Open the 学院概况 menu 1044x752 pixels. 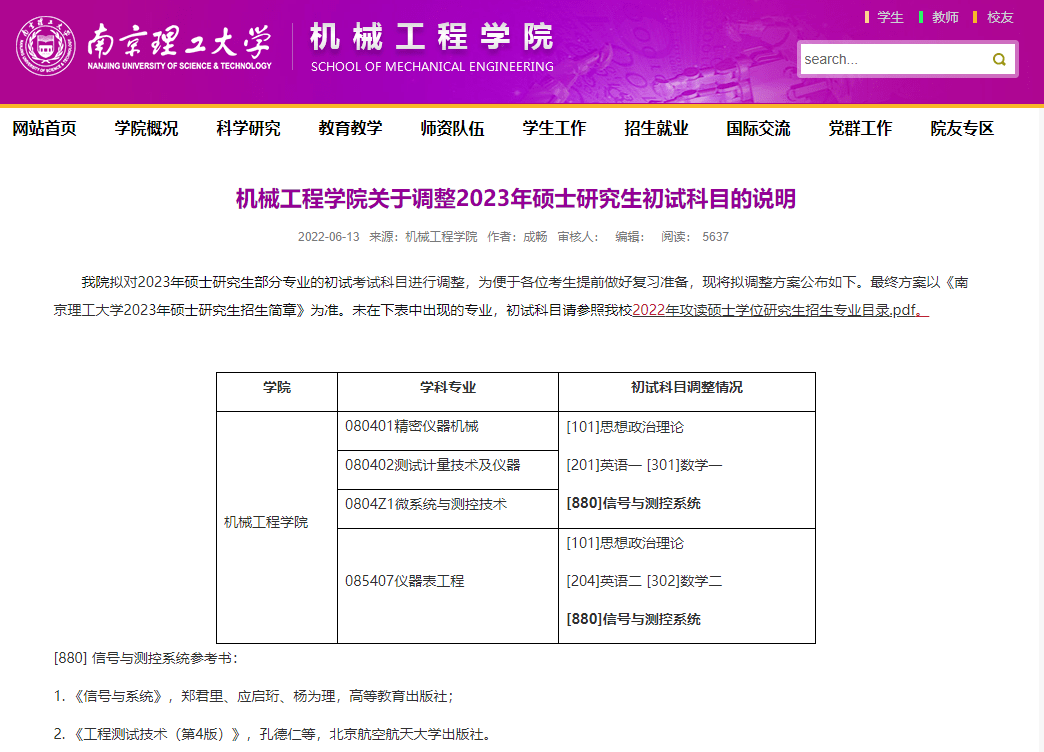click(146, 128)
